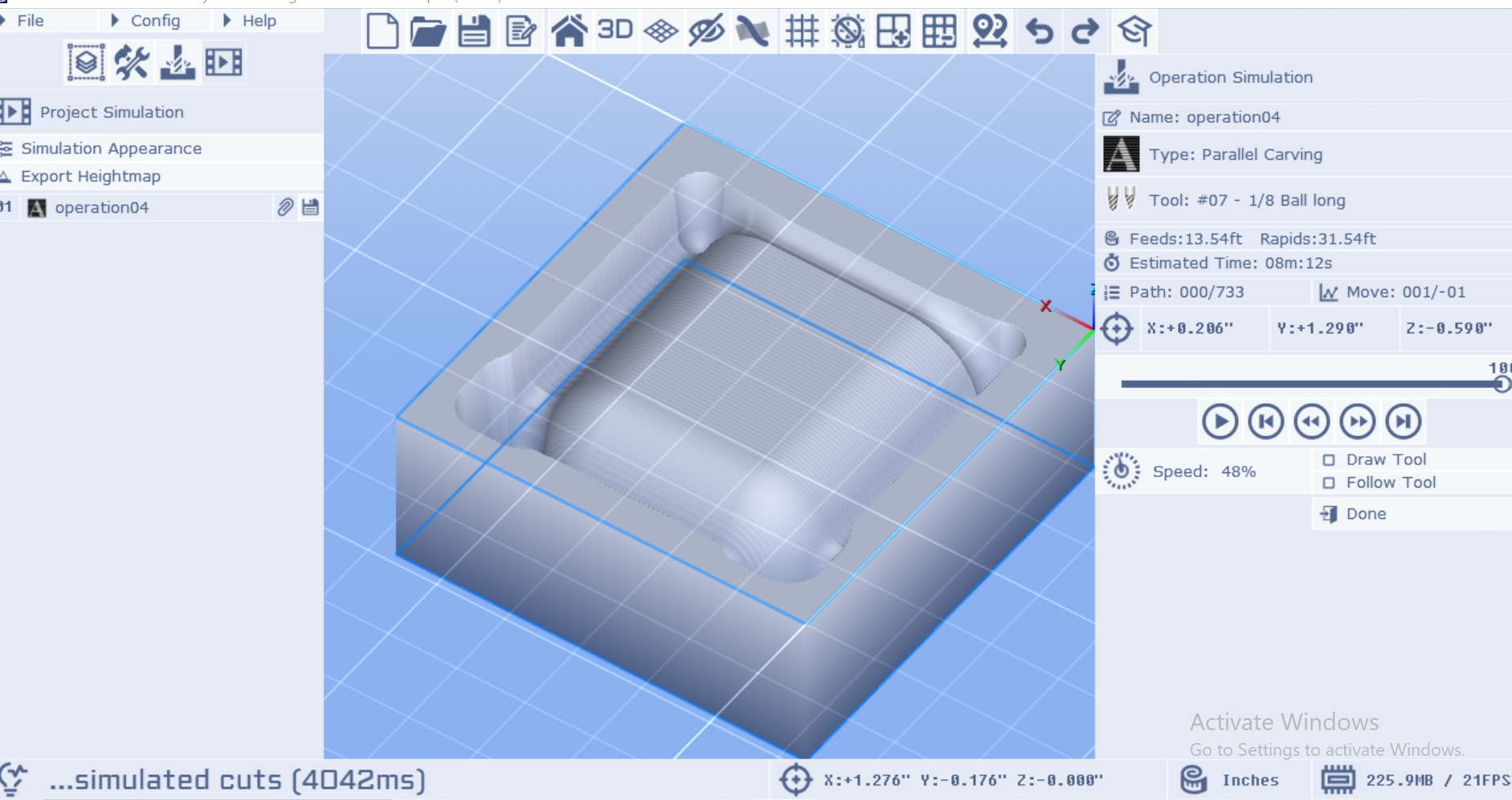This screenshot has width=1512, height=800.
Task: Switch to 3D view
Action: coord(615,31)
